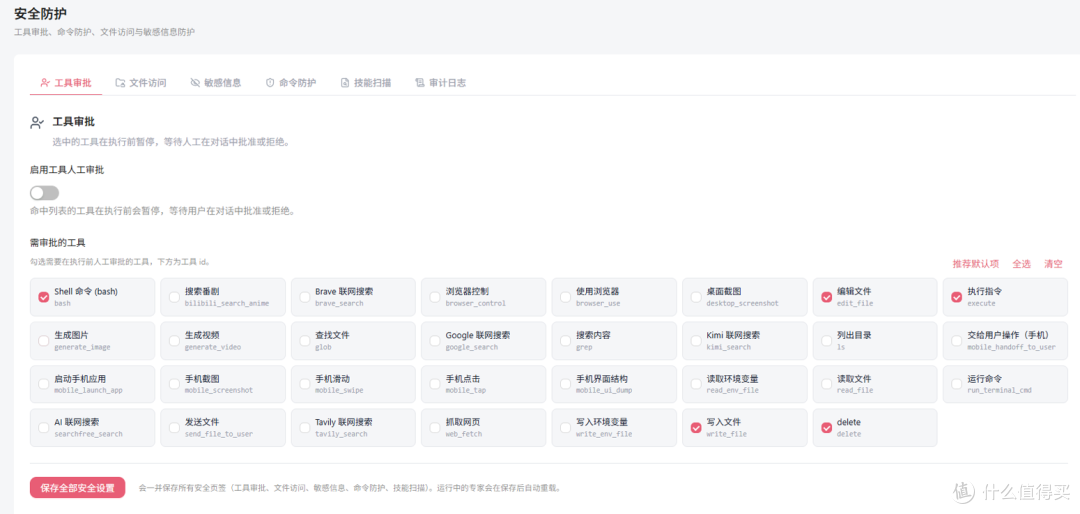Screen dimensions: 1080x514
Task: Enable the 启用工具人工审批 switch
Action: (45, 193)
